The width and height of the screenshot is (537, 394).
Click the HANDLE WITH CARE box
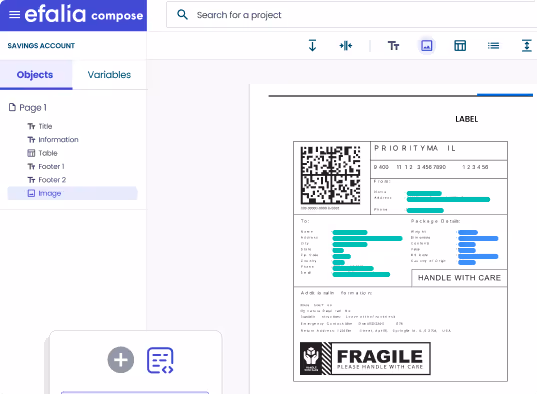[x=459, y=278]
